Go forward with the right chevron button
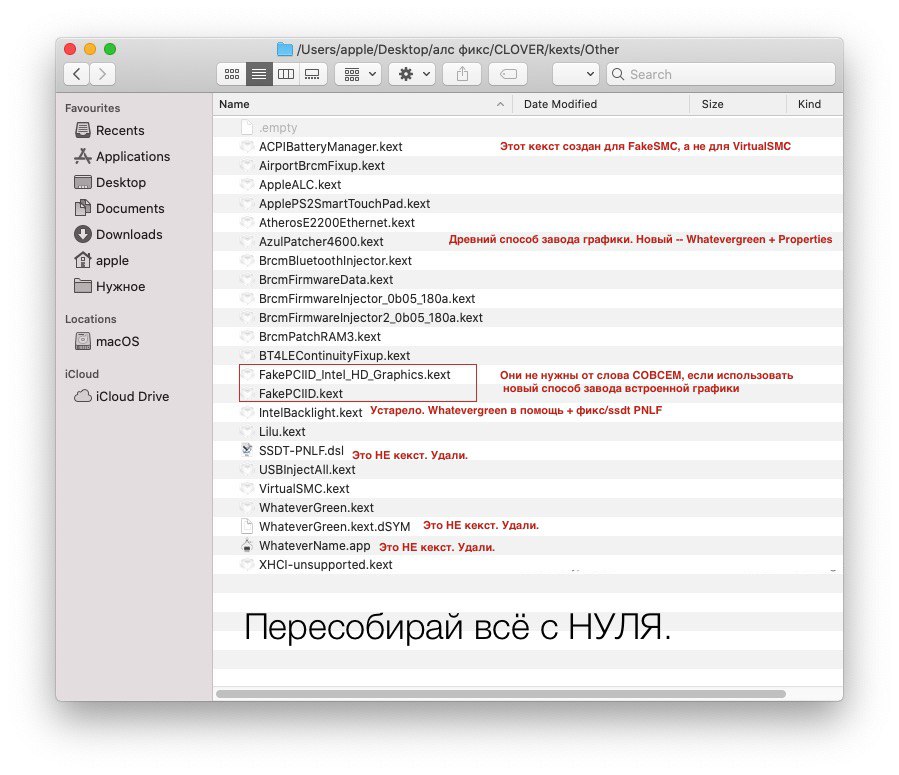Viewport: 899px width, 775px height. click(x=102, y=74)
